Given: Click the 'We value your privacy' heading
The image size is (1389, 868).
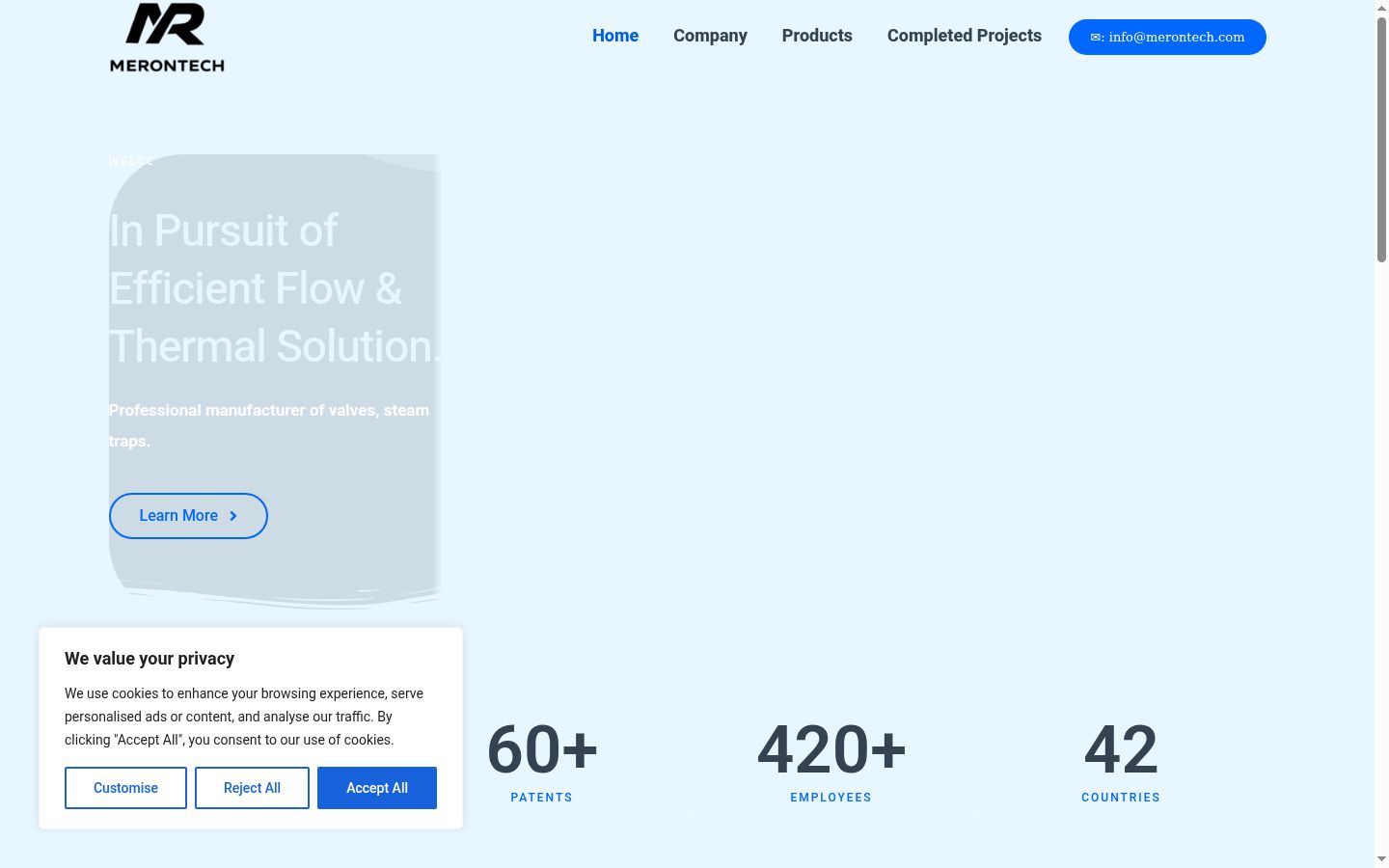Looking at the screenshot, I should click(x=150, y=659).
